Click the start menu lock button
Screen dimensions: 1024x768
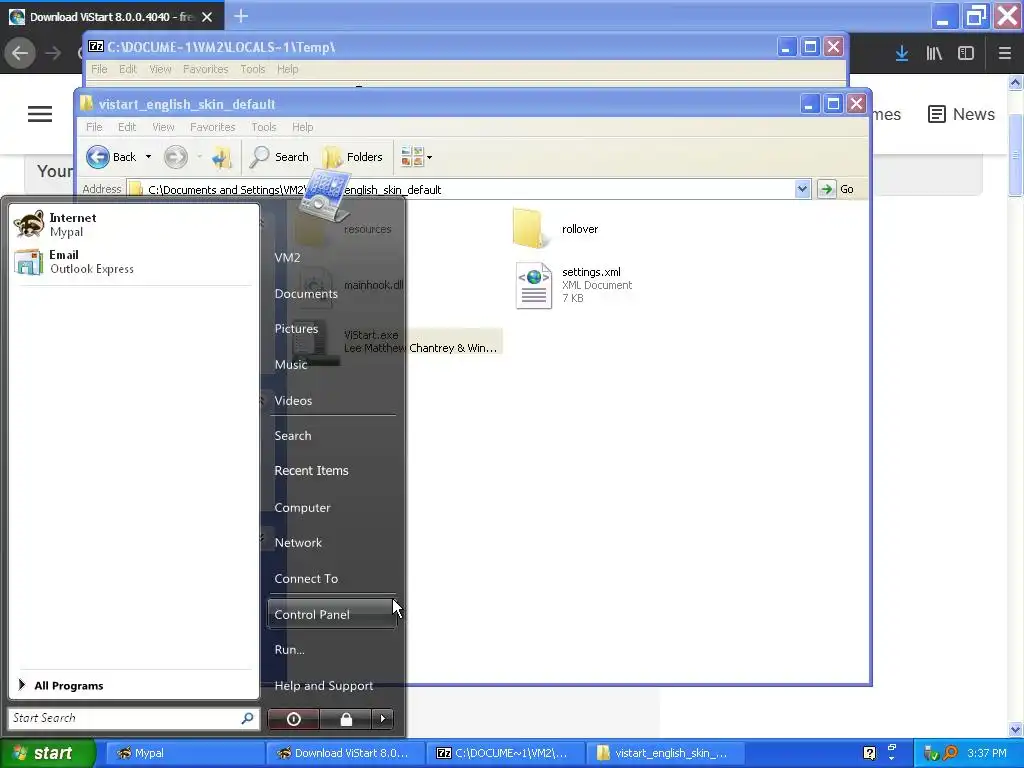point(345,719)
